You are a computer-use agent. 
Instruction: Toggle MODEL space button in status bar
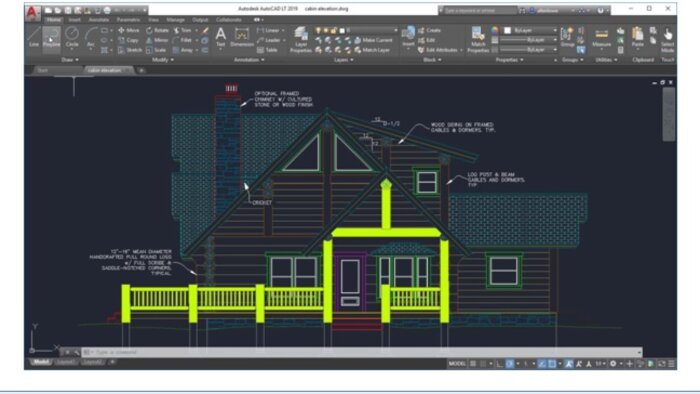click(457, 364)
